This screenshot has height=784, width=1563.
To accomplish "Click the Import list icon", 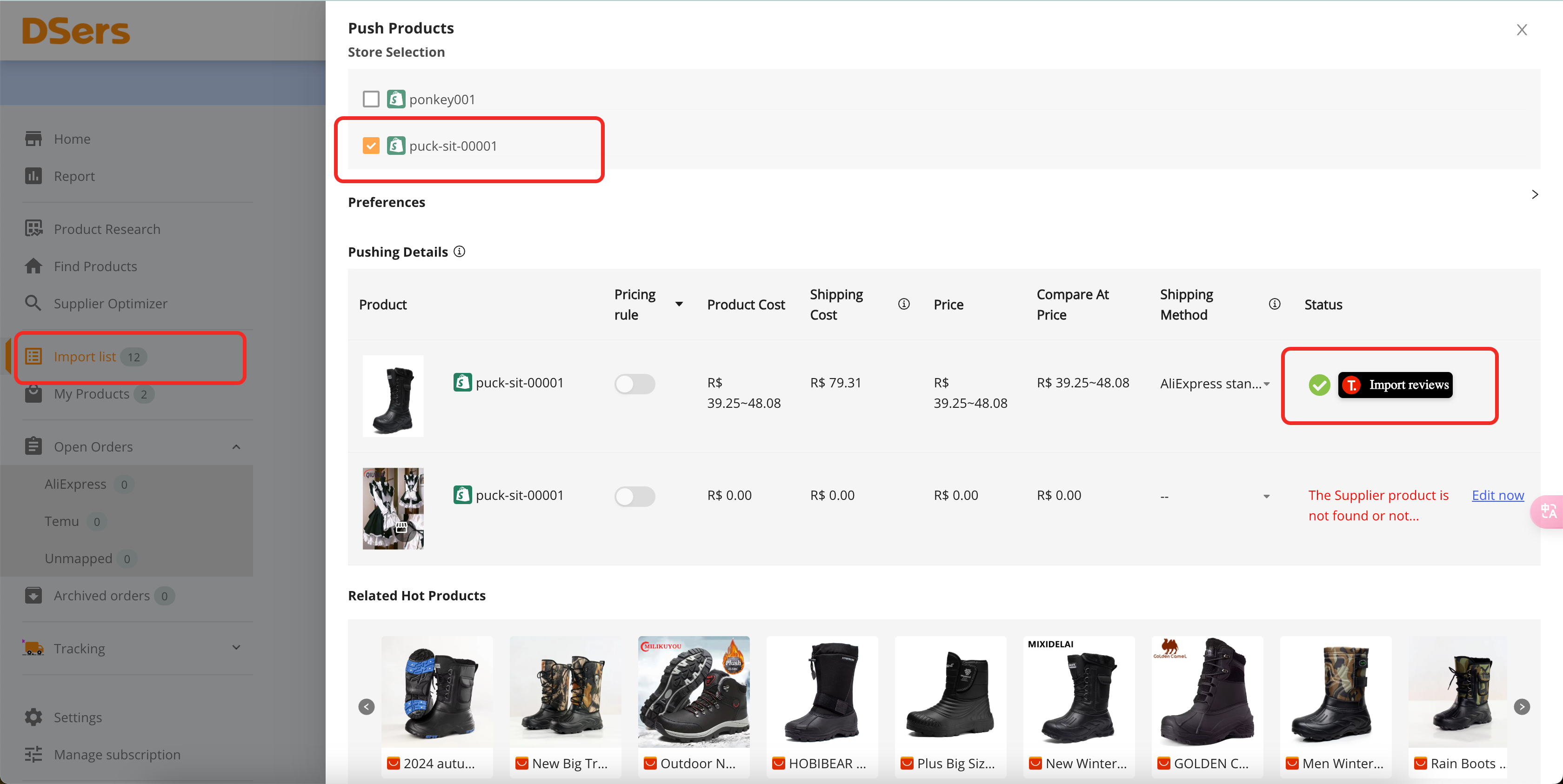I will [33, 356].
